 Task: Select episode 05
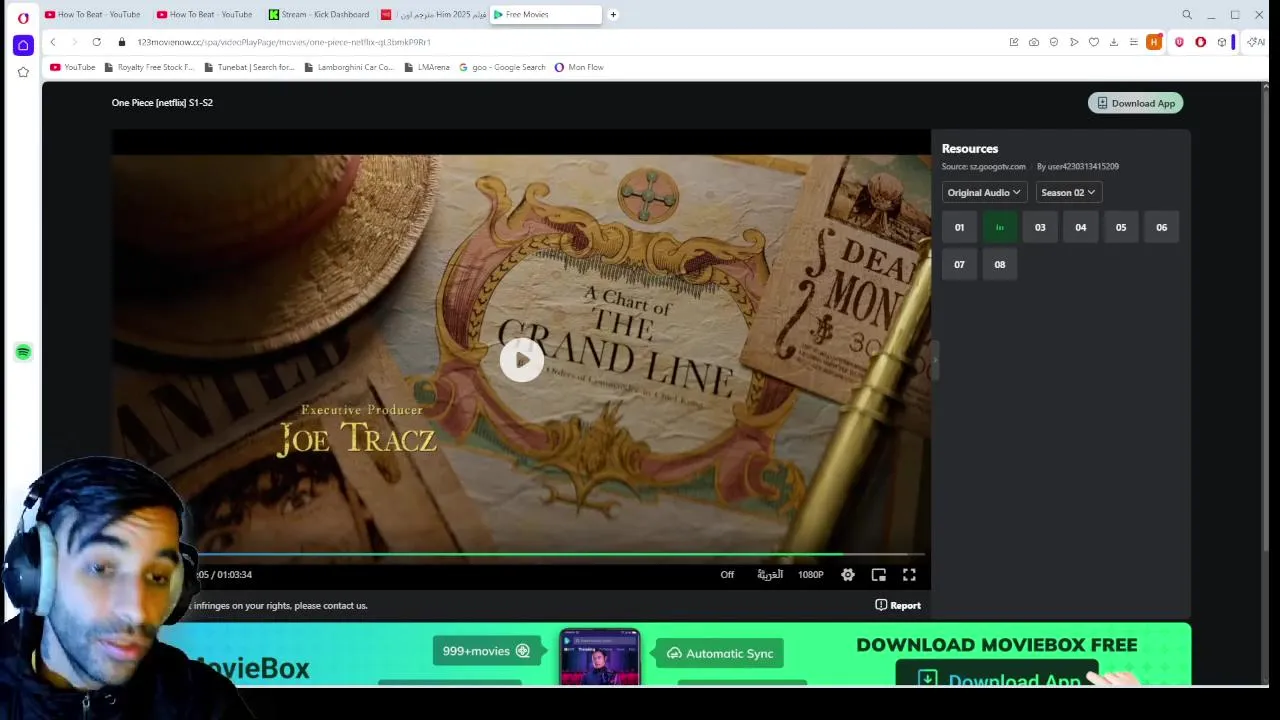pyautogui.click(x=1121, y=228)
